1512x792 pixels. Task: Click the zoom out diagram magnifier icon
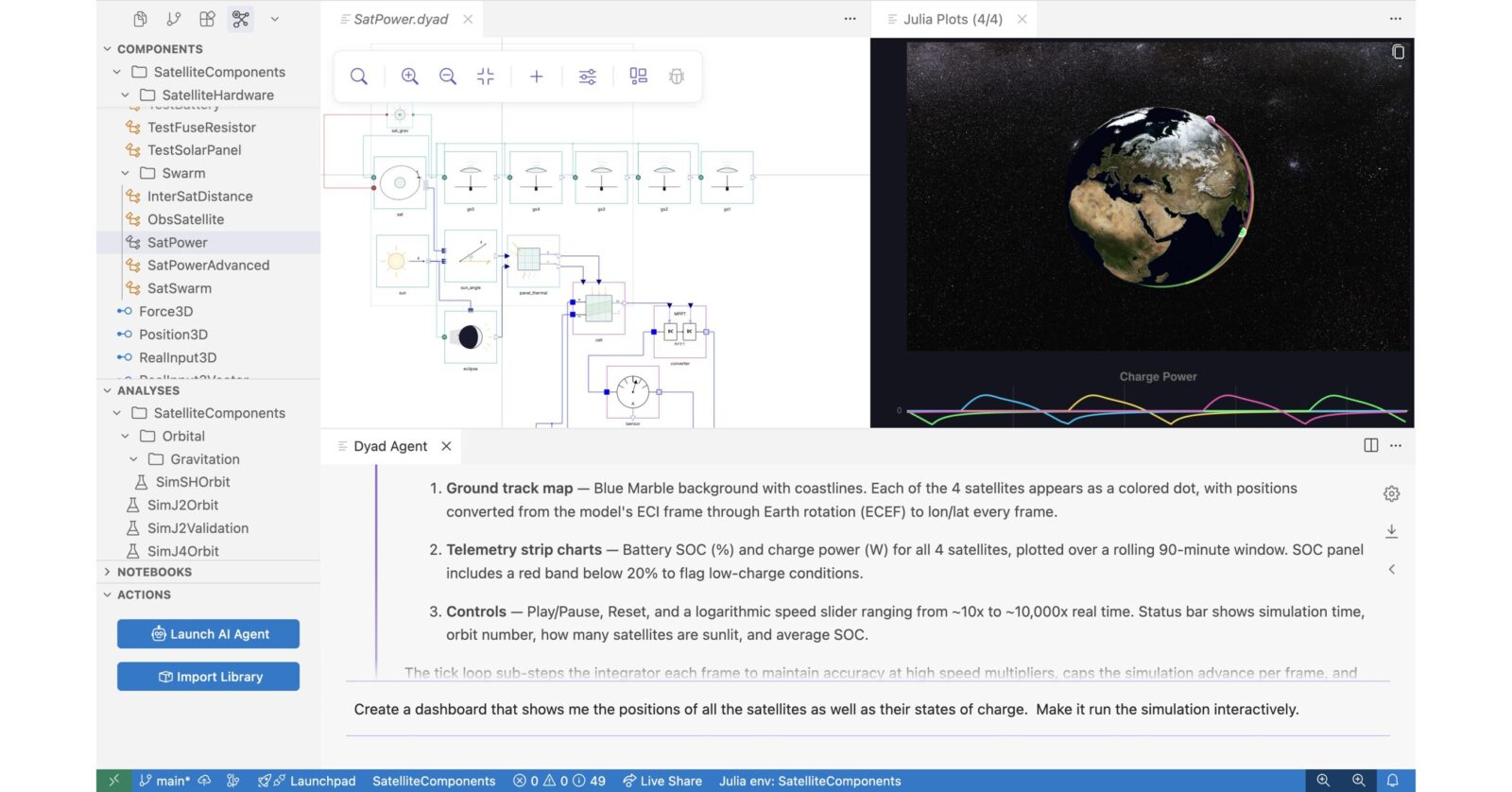click(x=448, y=77)
